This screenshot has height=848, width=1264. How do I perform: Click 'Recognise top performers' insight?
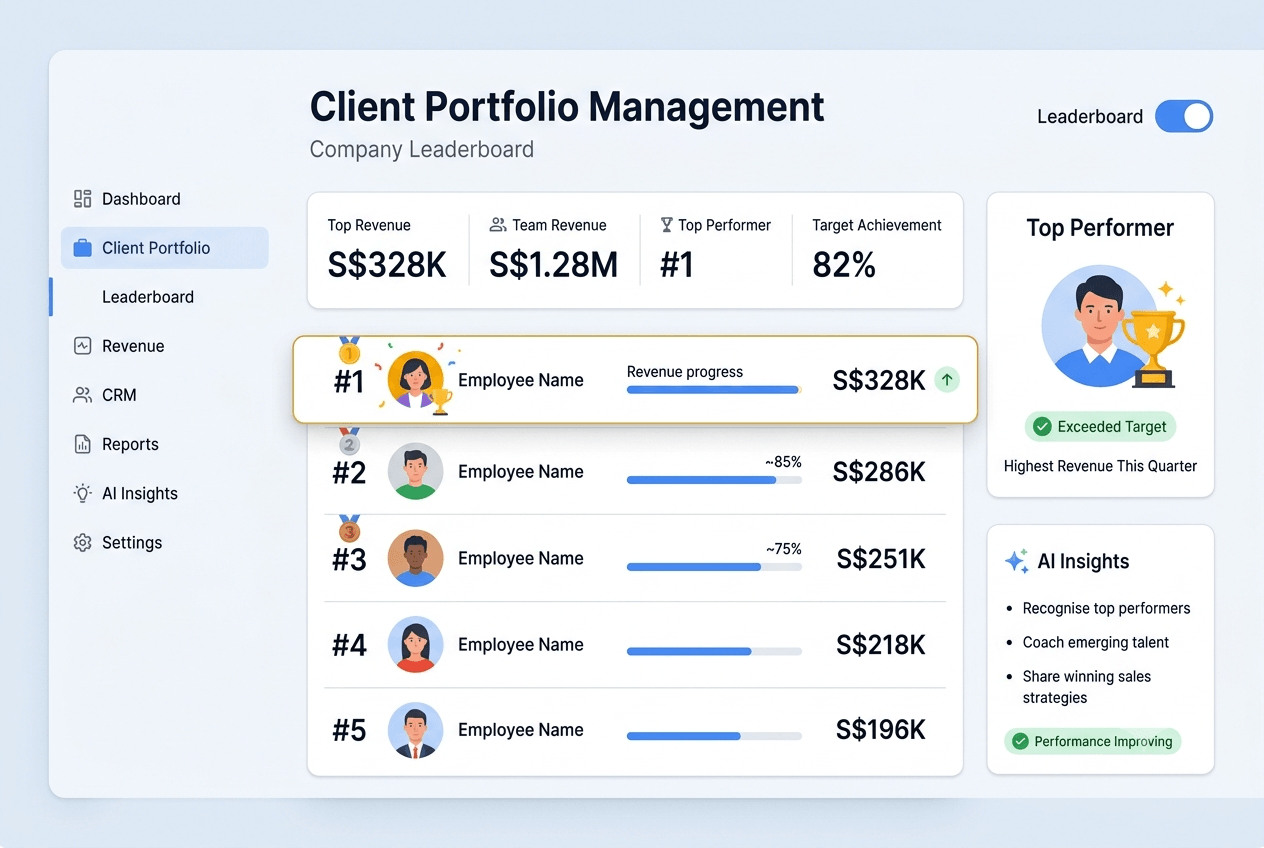pyautogui.click(x=1106, y=608)
